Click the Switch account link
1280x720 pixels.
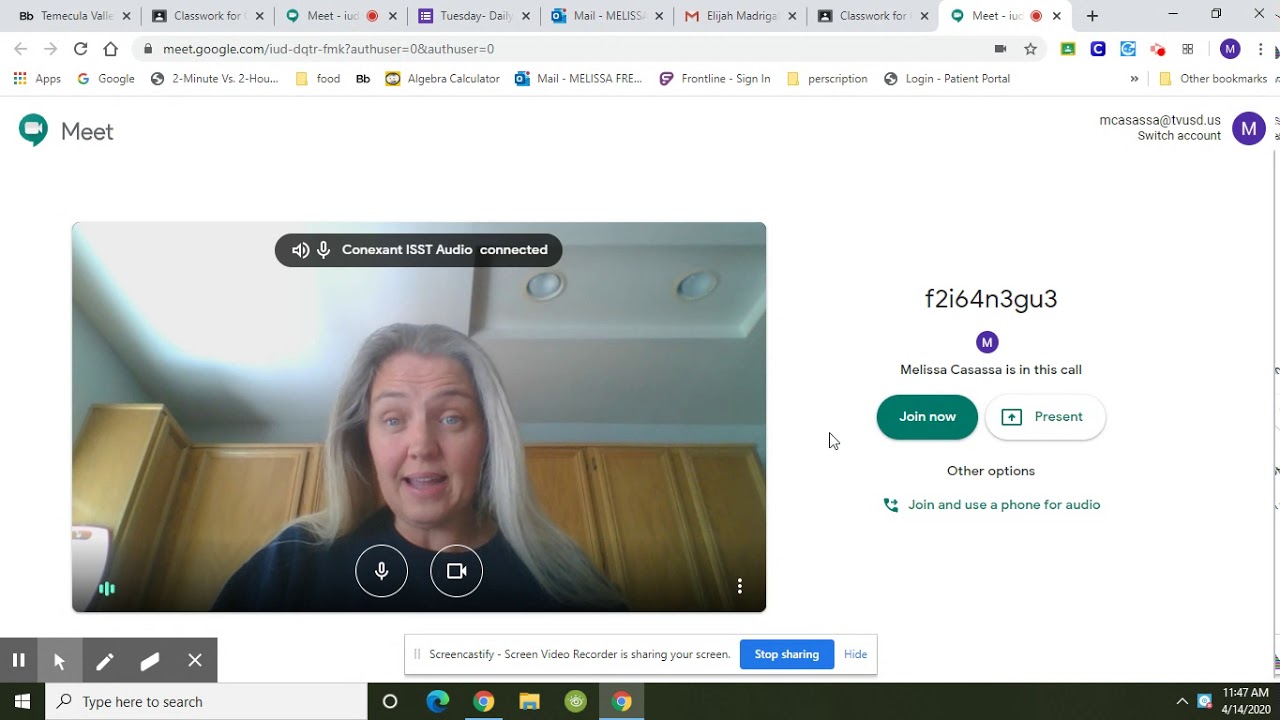pos(1178,136)
